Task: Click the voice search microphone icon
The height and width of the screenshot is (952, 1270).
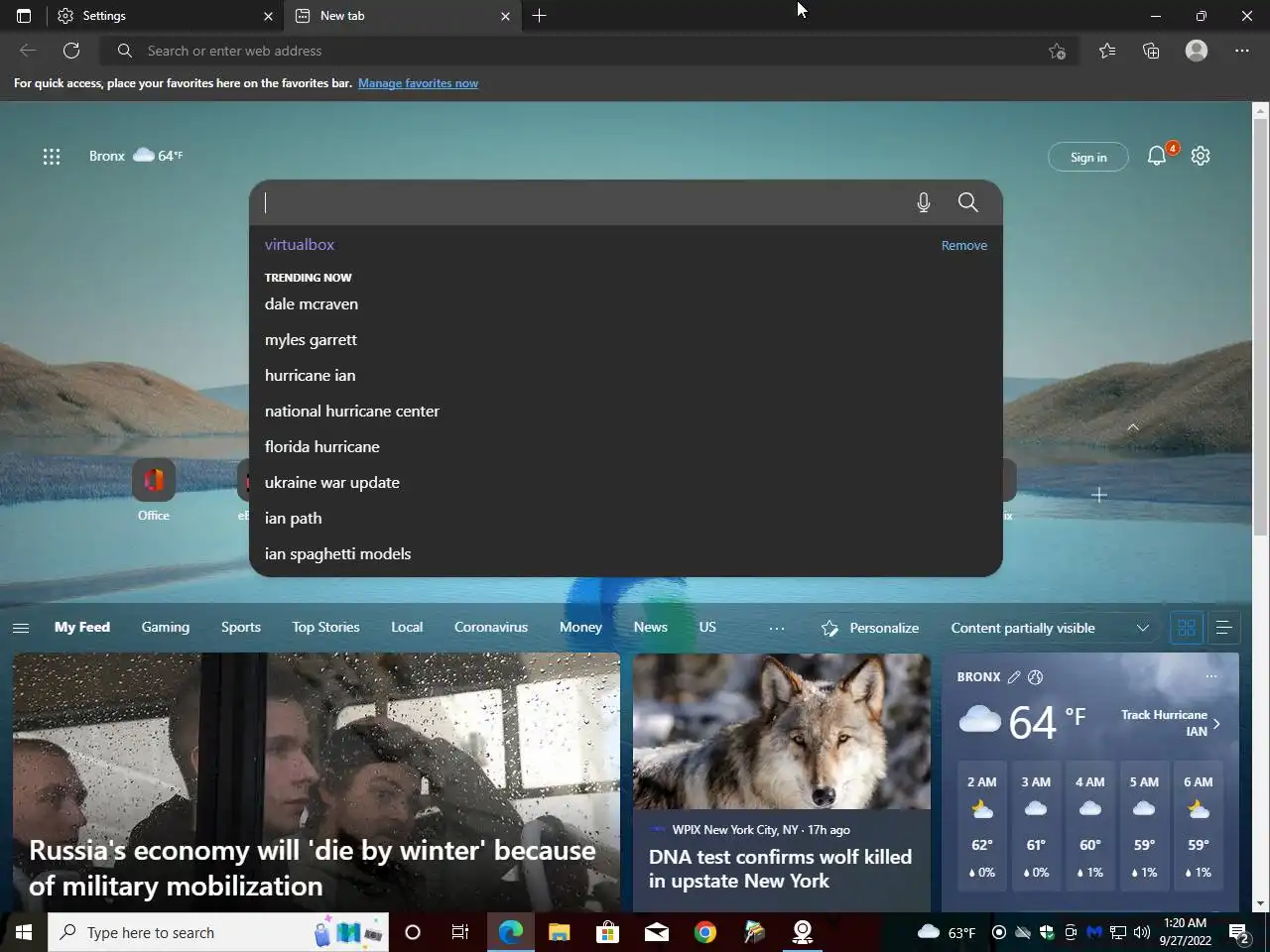Action: [924, 202]
